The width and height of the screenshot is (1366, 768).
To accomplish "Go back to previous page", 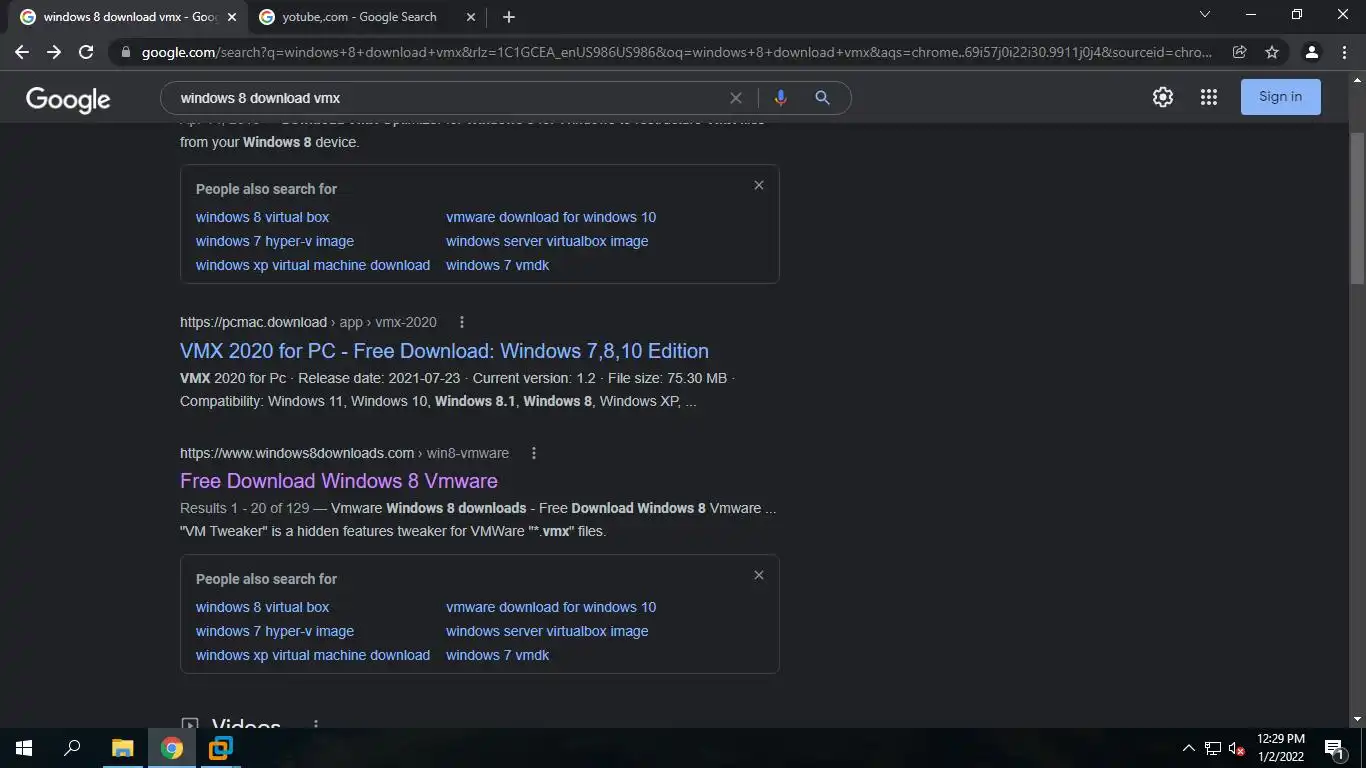I will coord(22,52).
